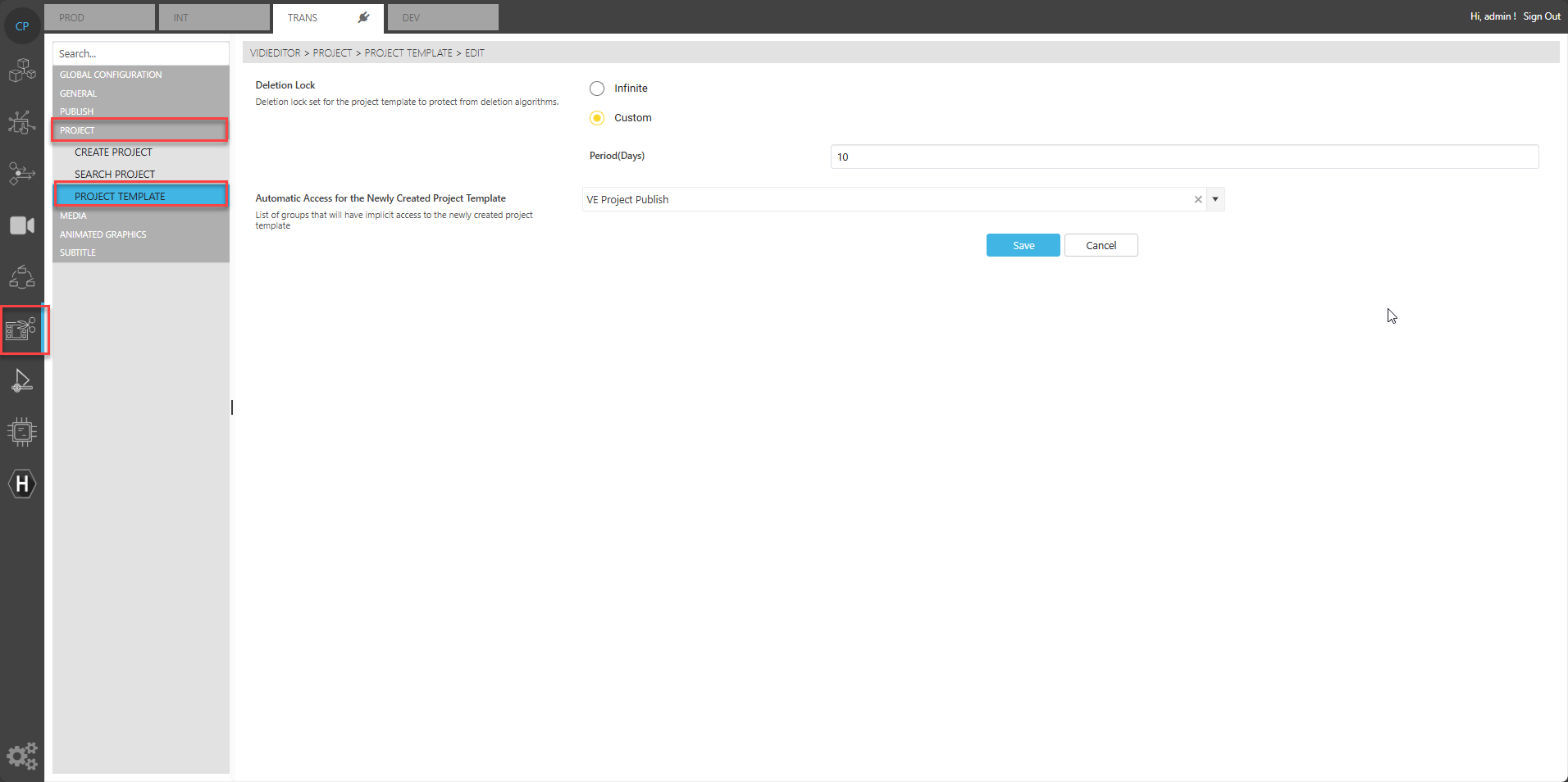Expand the access groups dropdown arrow
Viewport: 1568px width, 782px height.
click(x=1215, y=199)
